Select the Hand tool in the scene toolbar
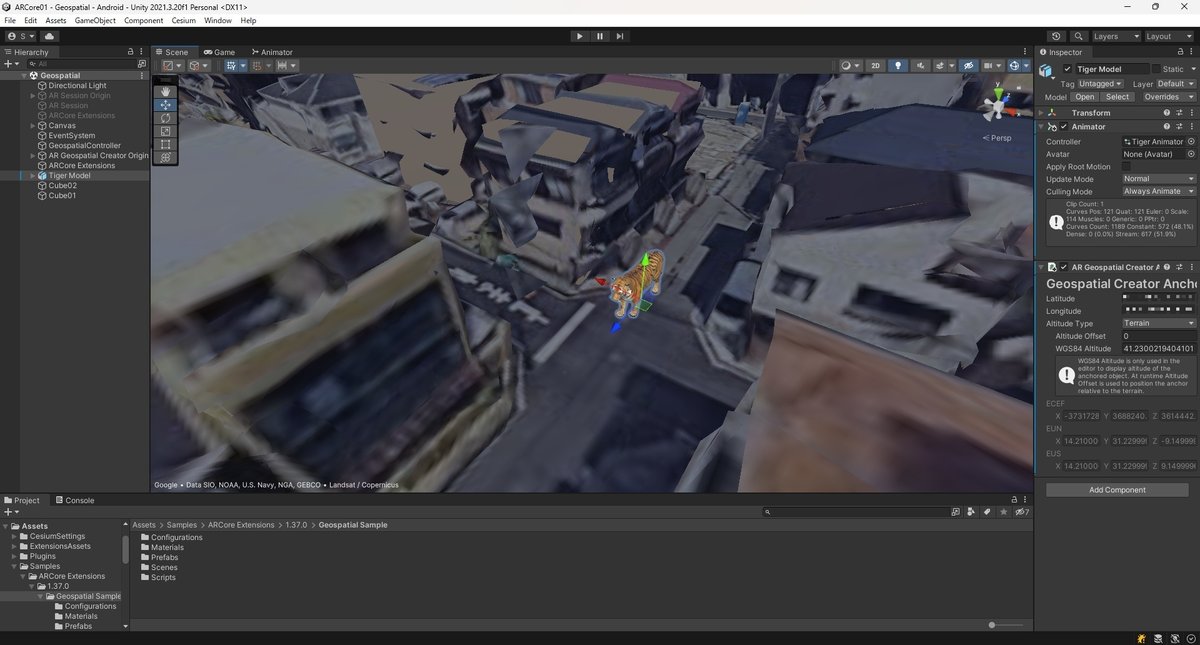This screenshot has height=645, width=1200. tap(164, 91)
